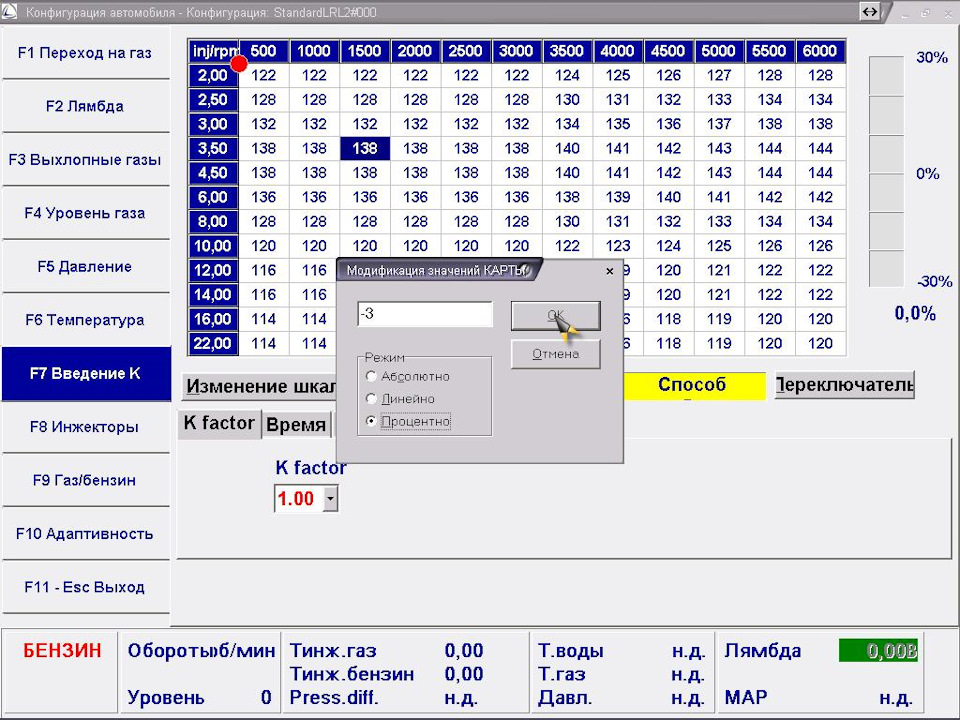Image resolution: width=960 pixels, height=720 pixels.
Task: Switch to the Время tab
Action: 296,425
